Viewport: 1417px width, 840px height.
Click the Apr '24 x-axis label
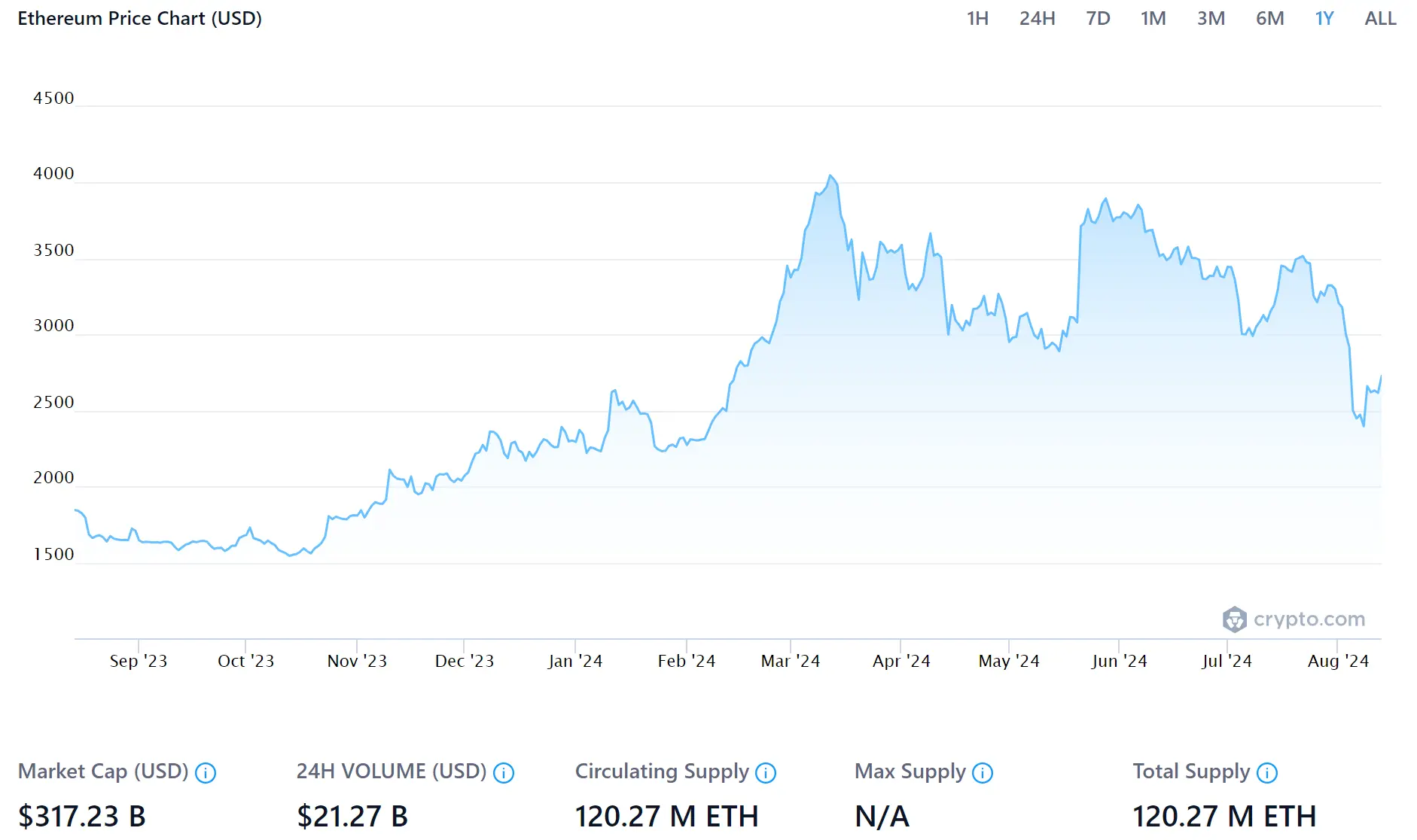(901, 661)
